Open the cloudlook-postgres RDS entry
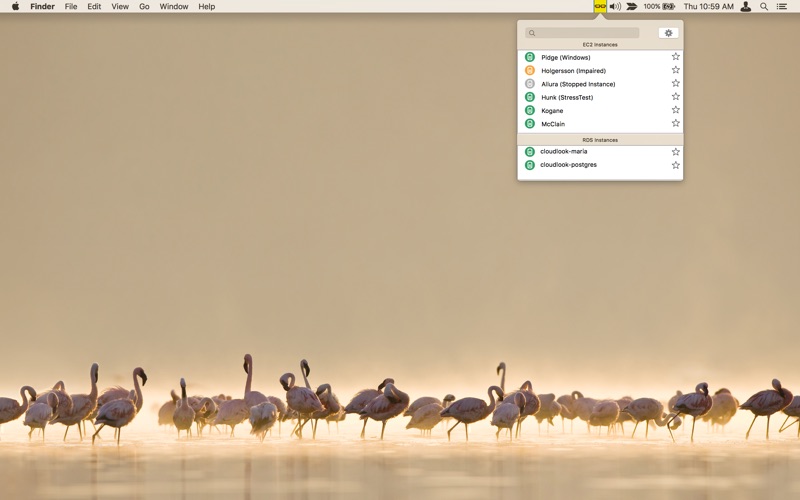 coord(600,165)
